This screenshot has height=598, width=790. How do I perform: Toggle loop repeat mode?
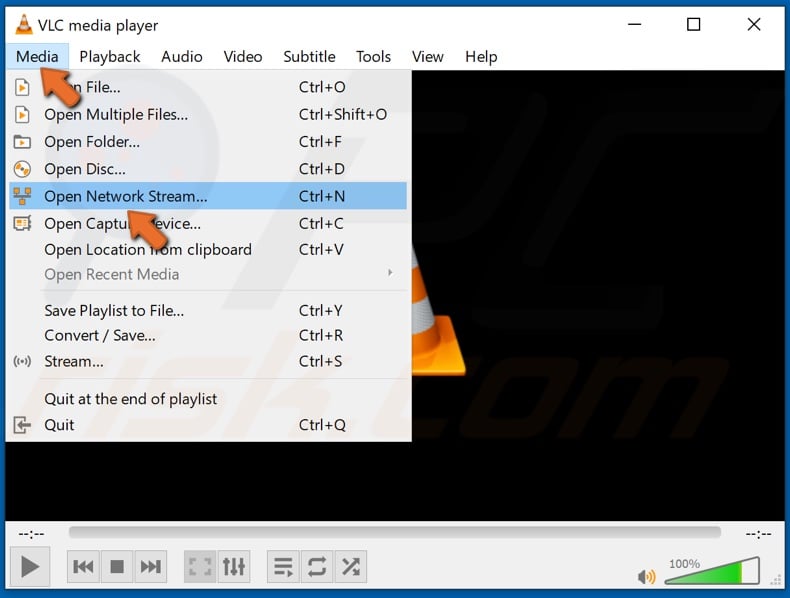pos(316,567)
